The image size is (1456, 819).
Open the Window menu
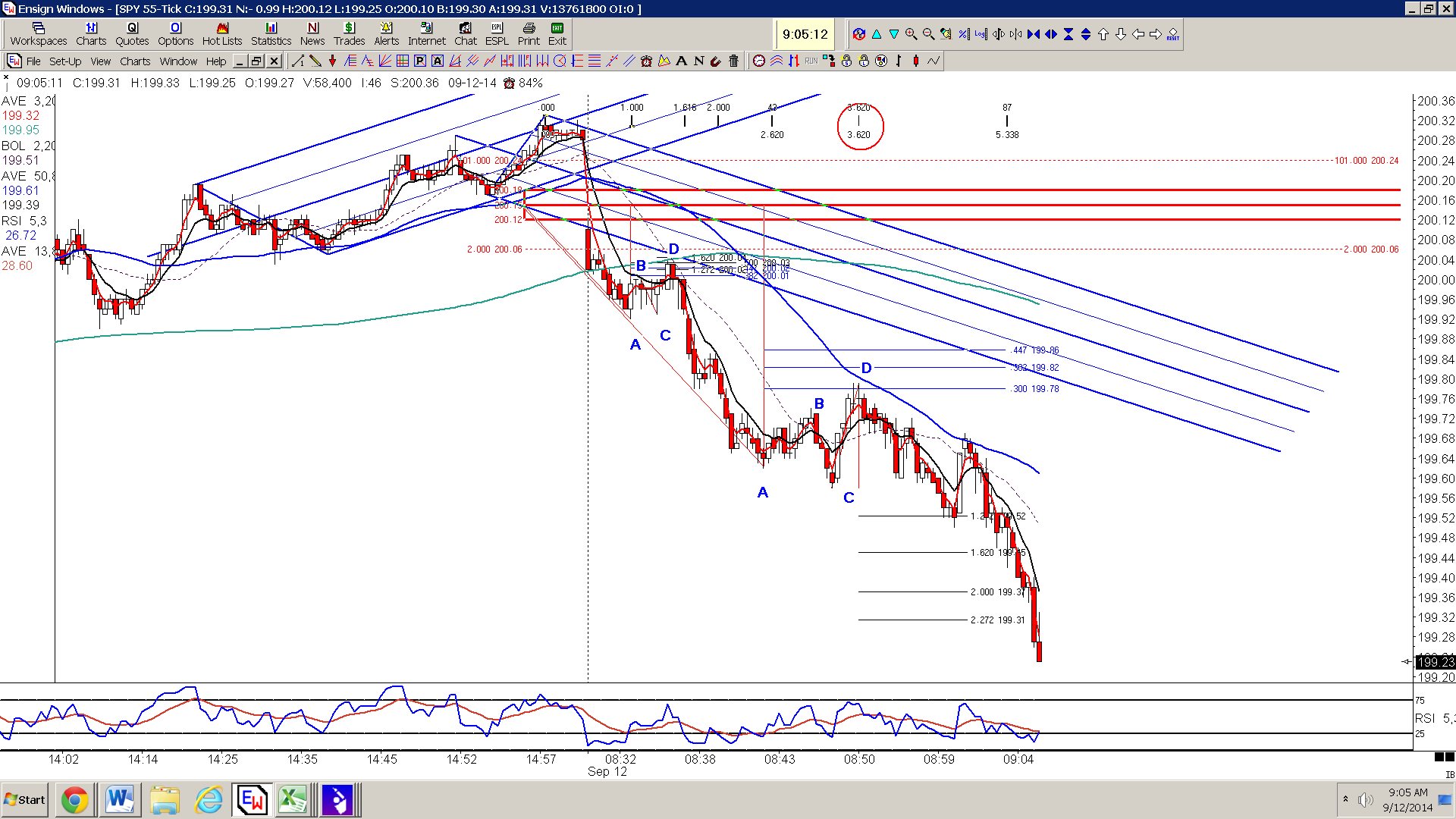178,61
